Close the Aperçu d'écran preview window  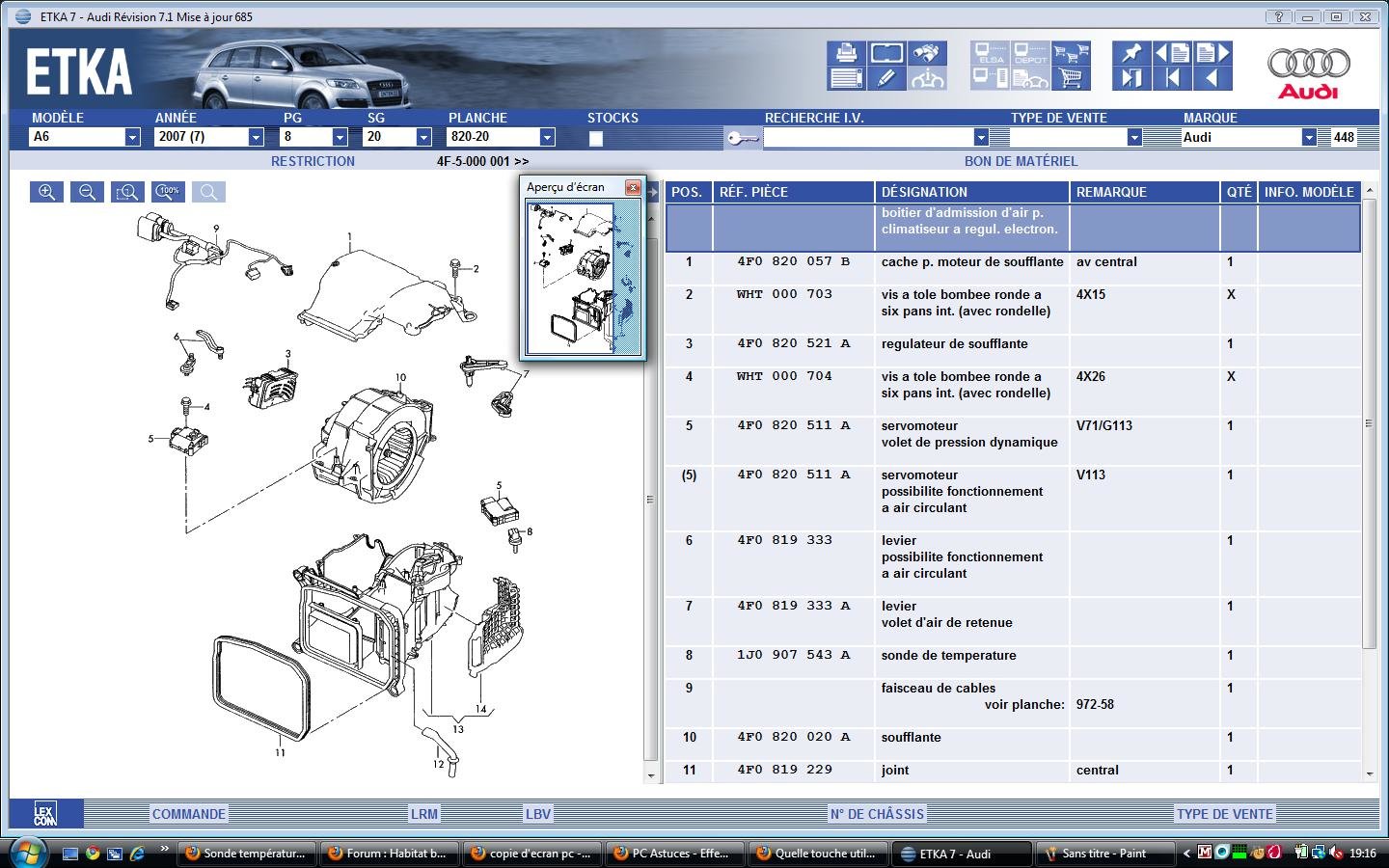click(633, 187)
